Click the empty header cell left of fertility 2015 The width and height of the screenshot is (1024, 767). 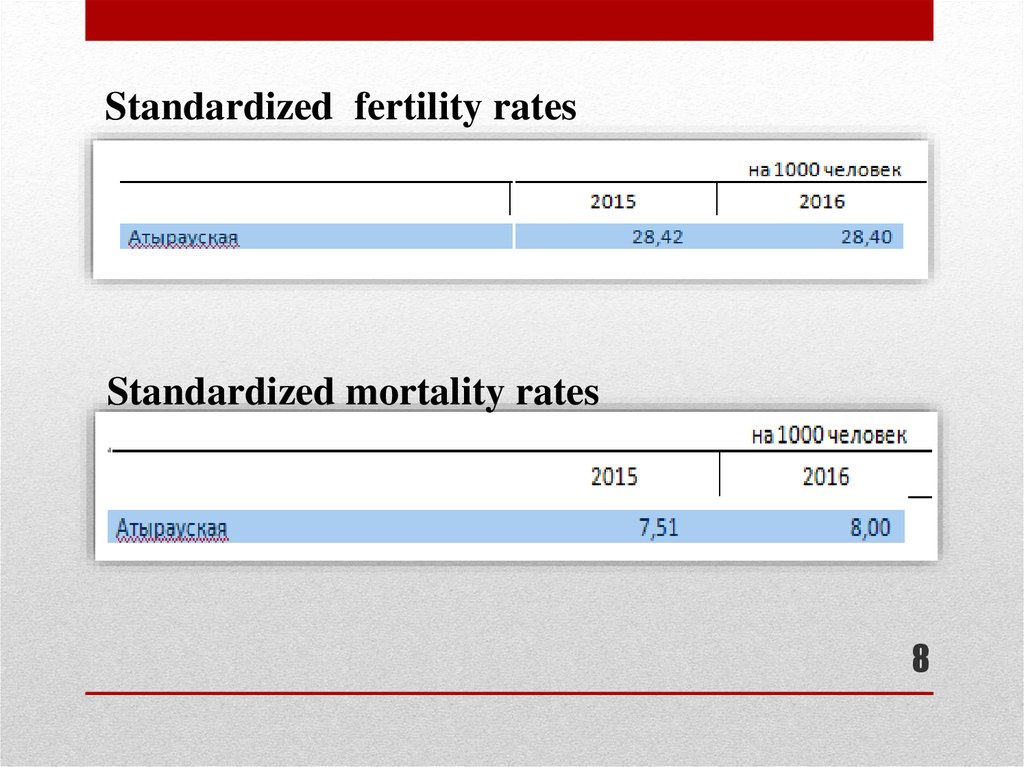pyautogui.click(x=315, y=200)
